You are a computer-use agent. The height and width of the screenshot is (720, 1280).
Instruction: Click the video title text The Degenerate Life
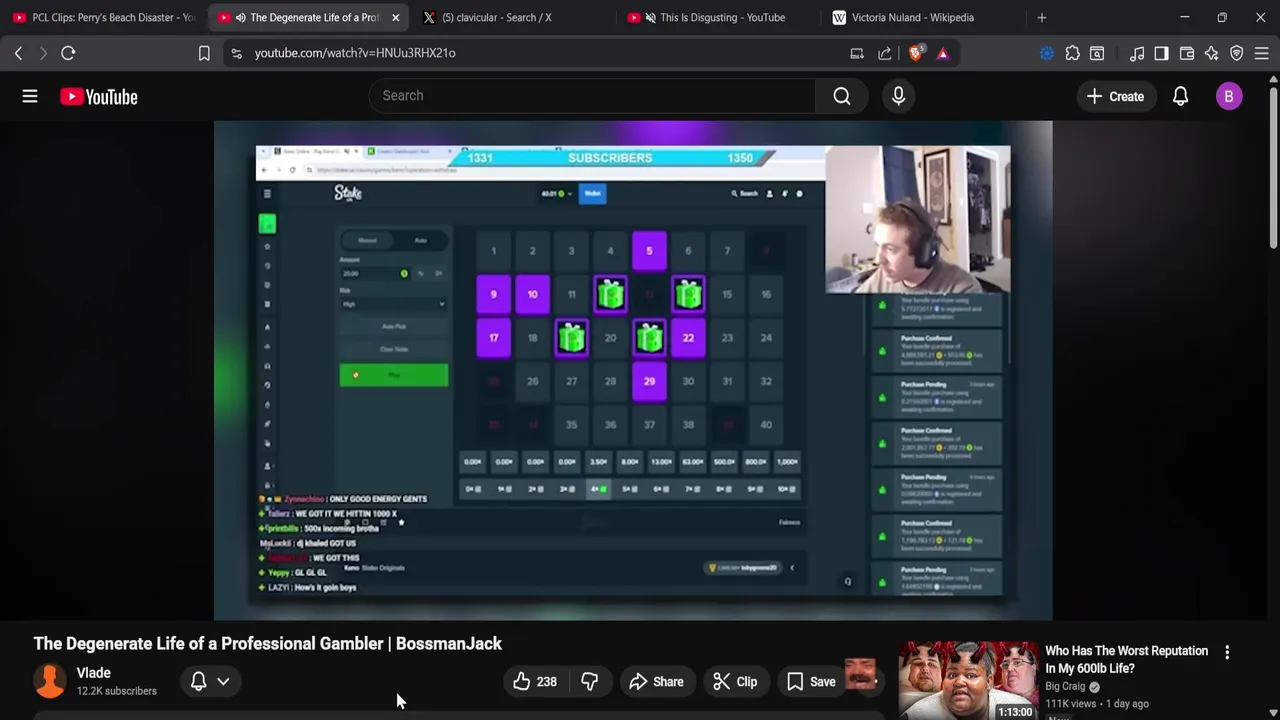click(267, 643)
